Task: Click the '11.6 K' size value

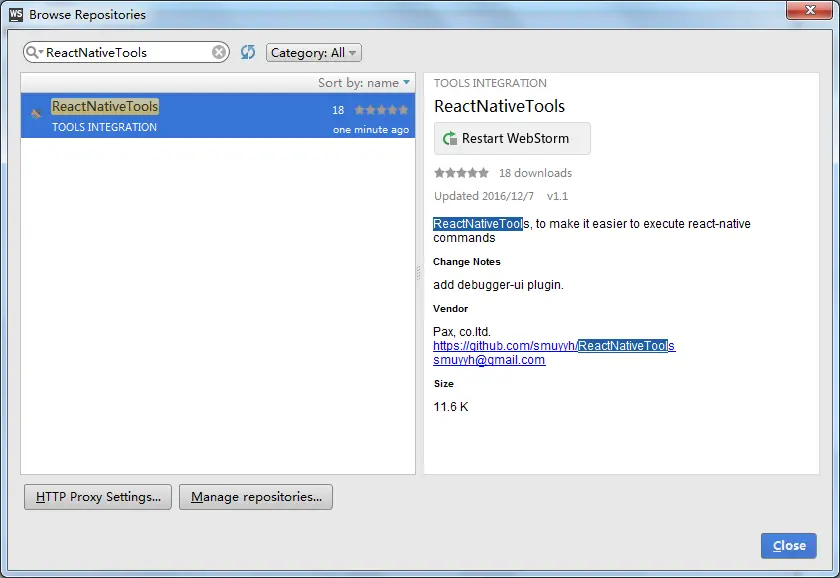Action: pyautogui.click(x=451, y=407)
